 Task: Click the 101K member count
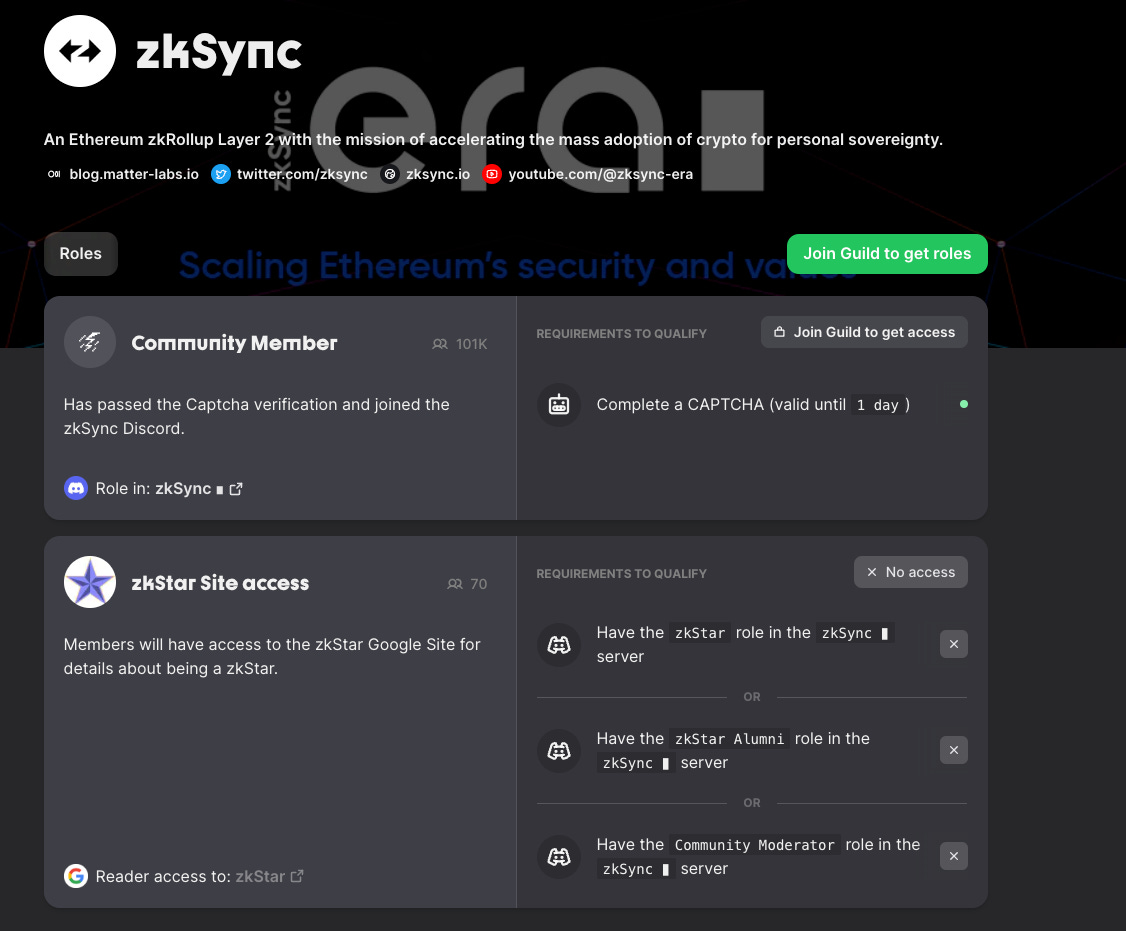[x=471, y=344]
